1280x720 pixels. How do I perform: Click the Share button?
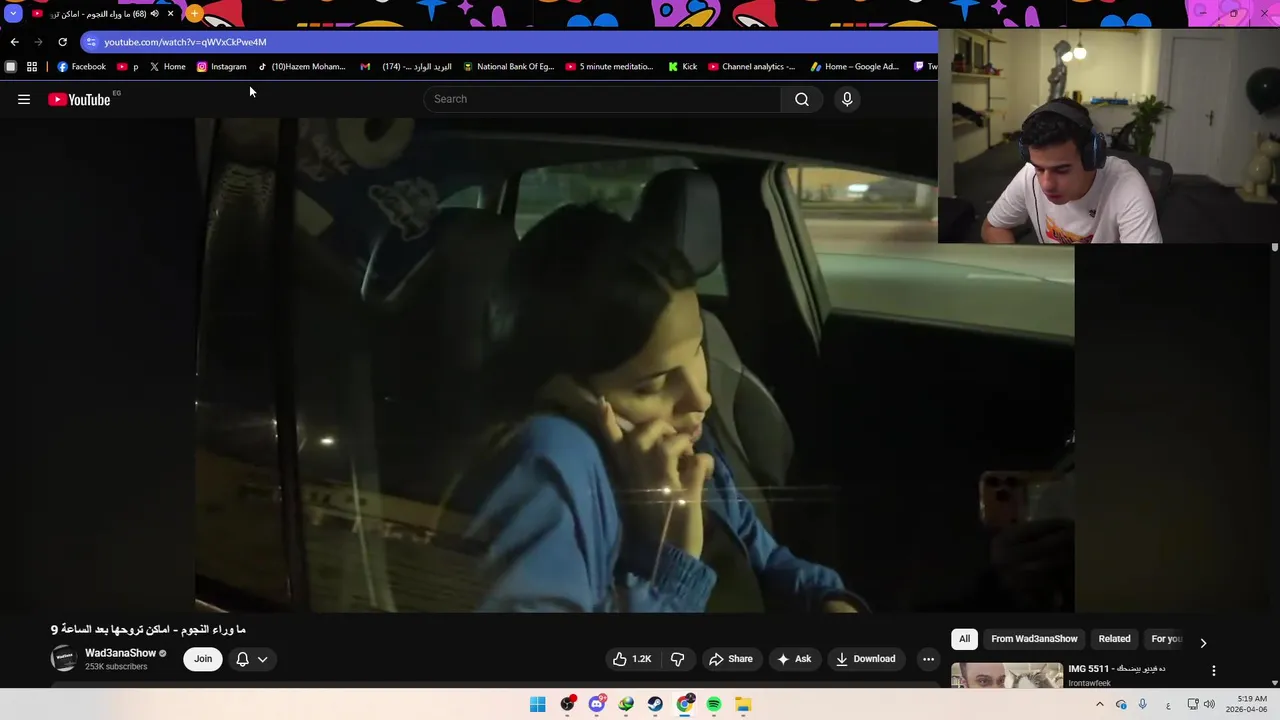coord(731,659)
